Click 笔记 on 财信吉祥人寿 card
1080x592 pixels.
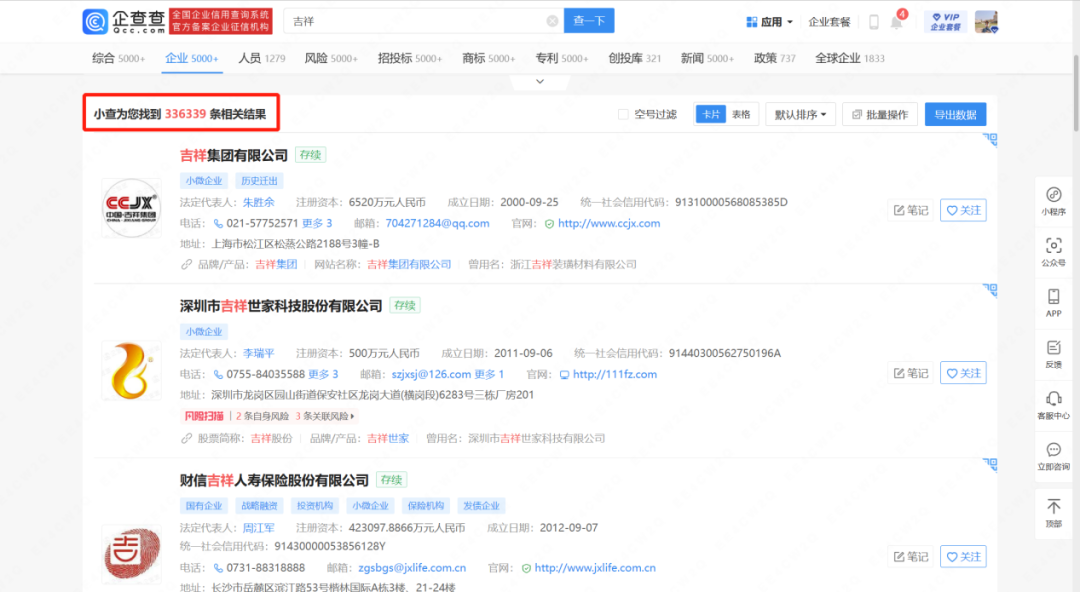(x=911, y=557)
